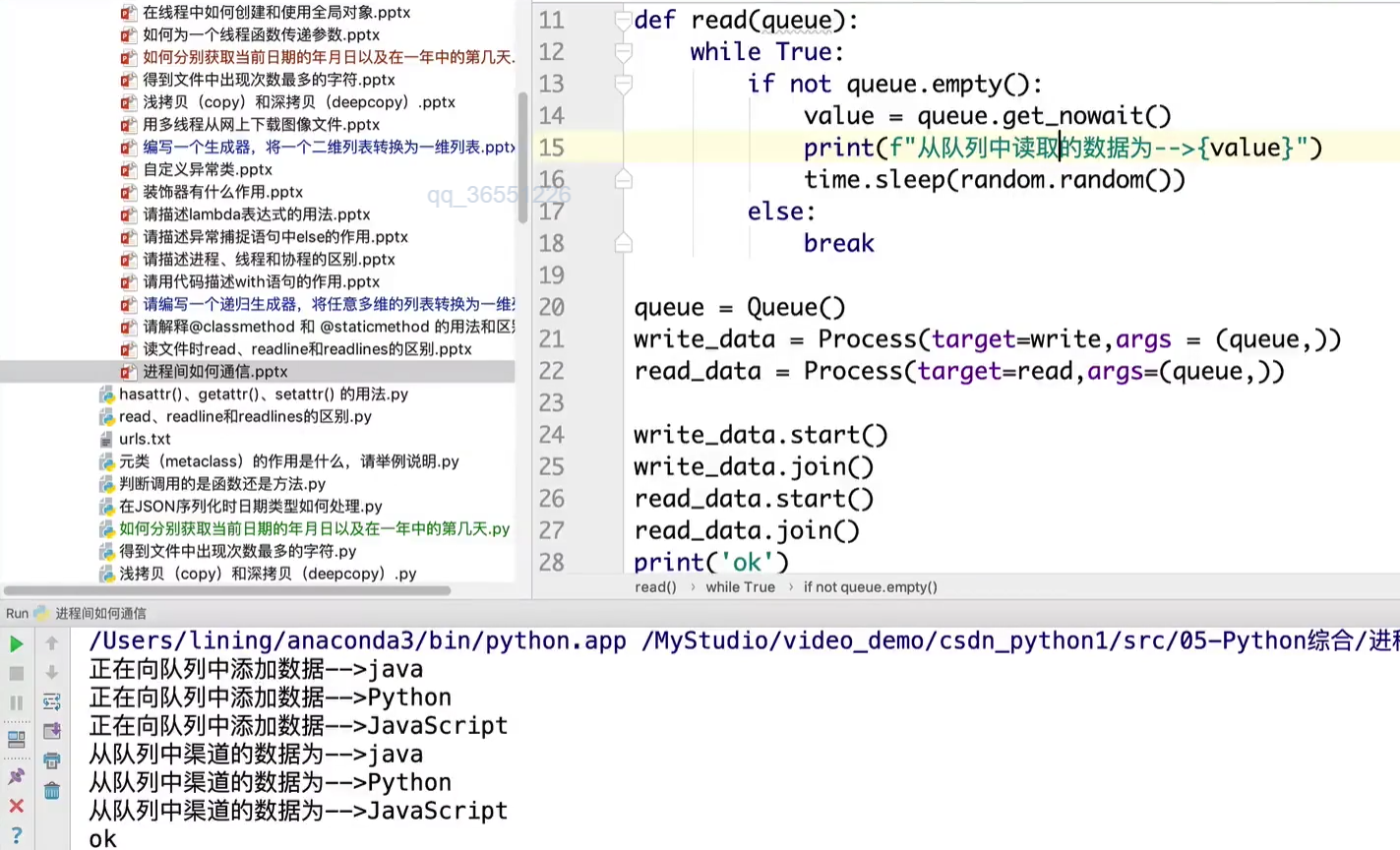
Task: Click the pptx icon of 请描述lambda表达式的用法.pptx
Action: click(x=128, y=214)
